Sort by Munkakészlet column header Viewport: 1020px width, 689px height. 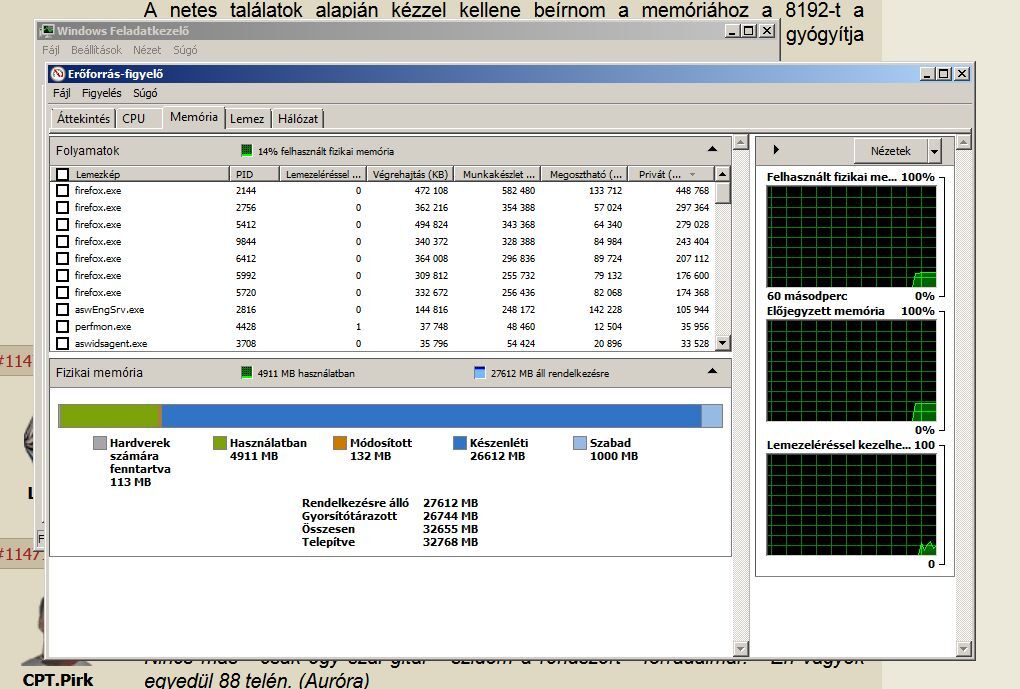(x=498, y=174)
